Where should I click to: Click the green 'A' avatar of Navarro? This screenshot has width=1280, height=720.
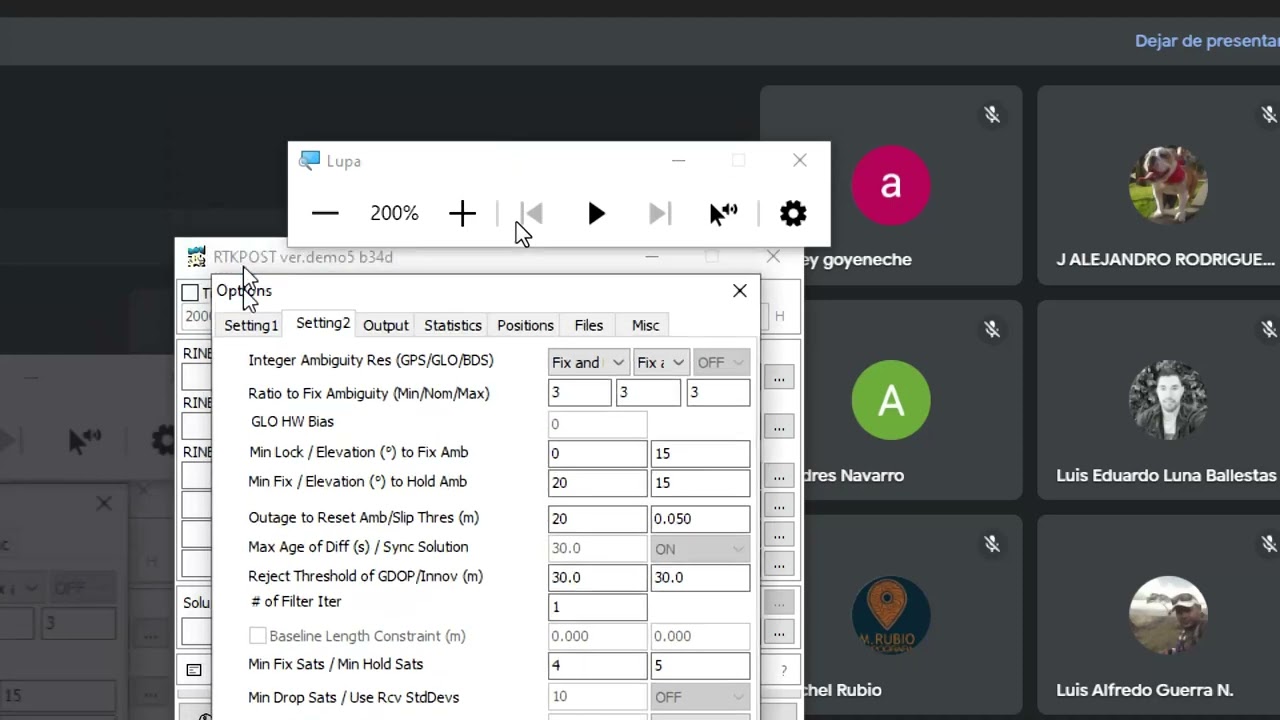click(891, 400)
